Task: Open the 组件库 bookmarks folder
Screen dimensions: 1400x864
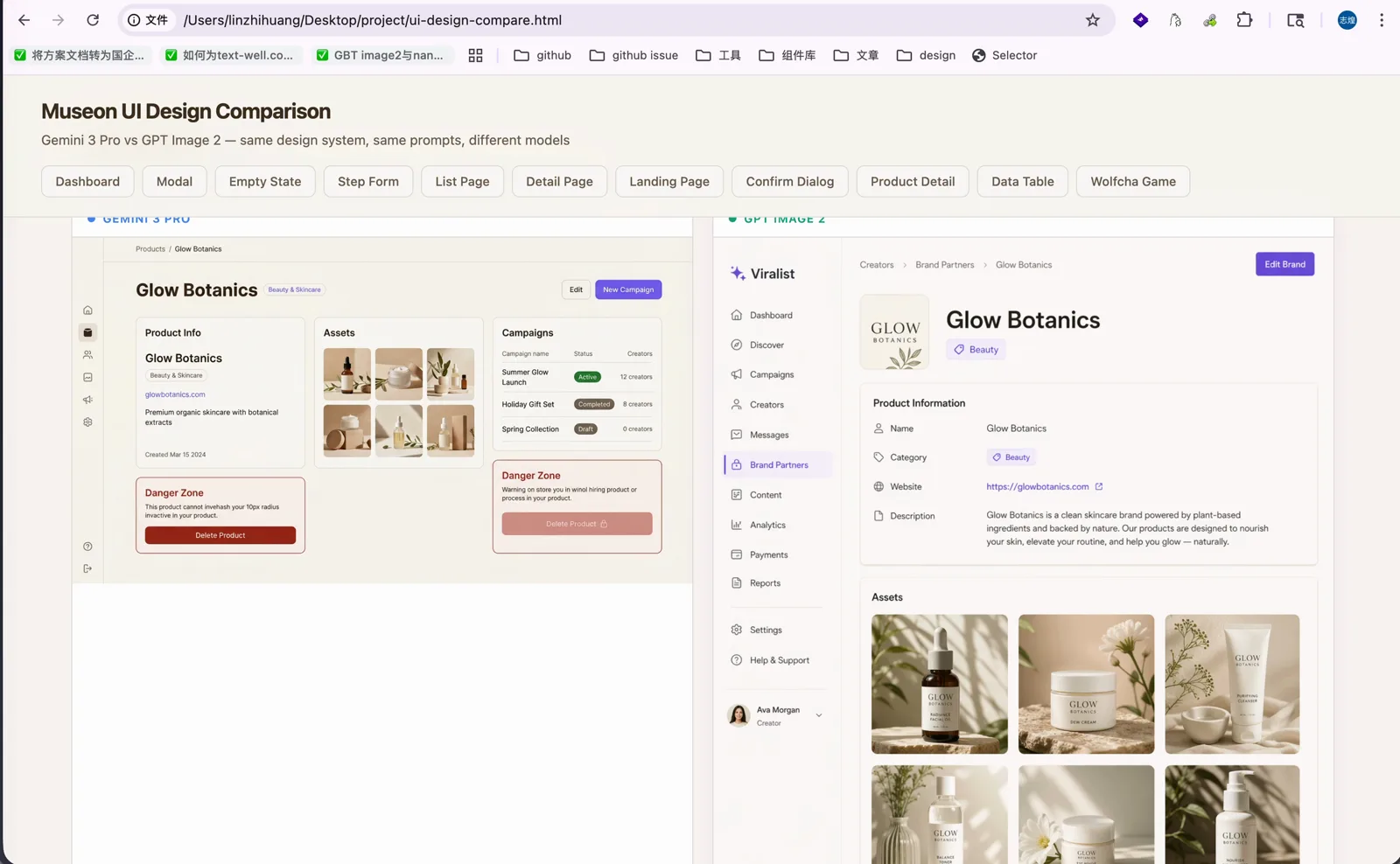Action: click(787, 55)
